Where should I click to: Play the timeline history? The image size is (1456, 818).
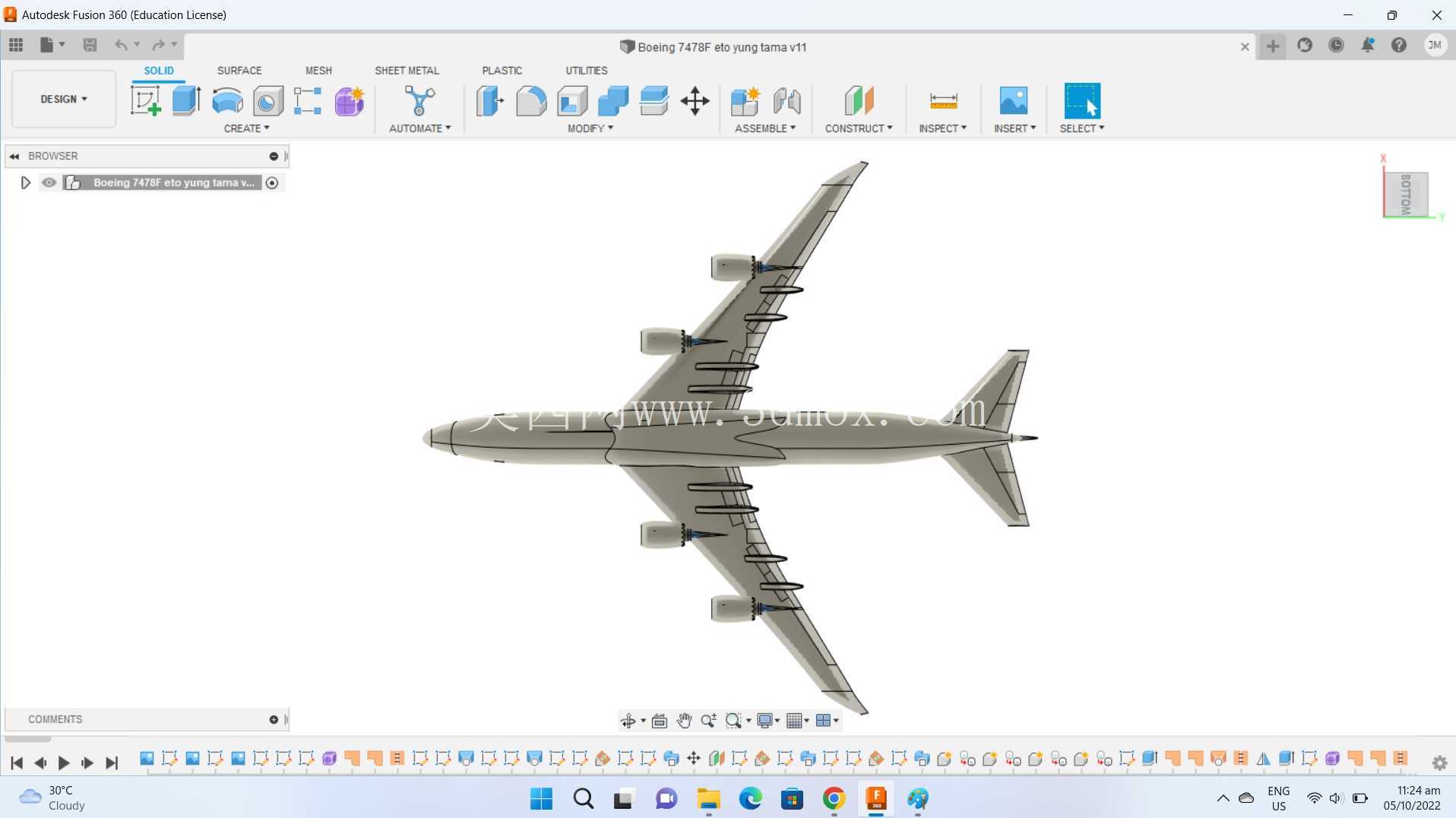pyautogui.click(x=64, y=763)
